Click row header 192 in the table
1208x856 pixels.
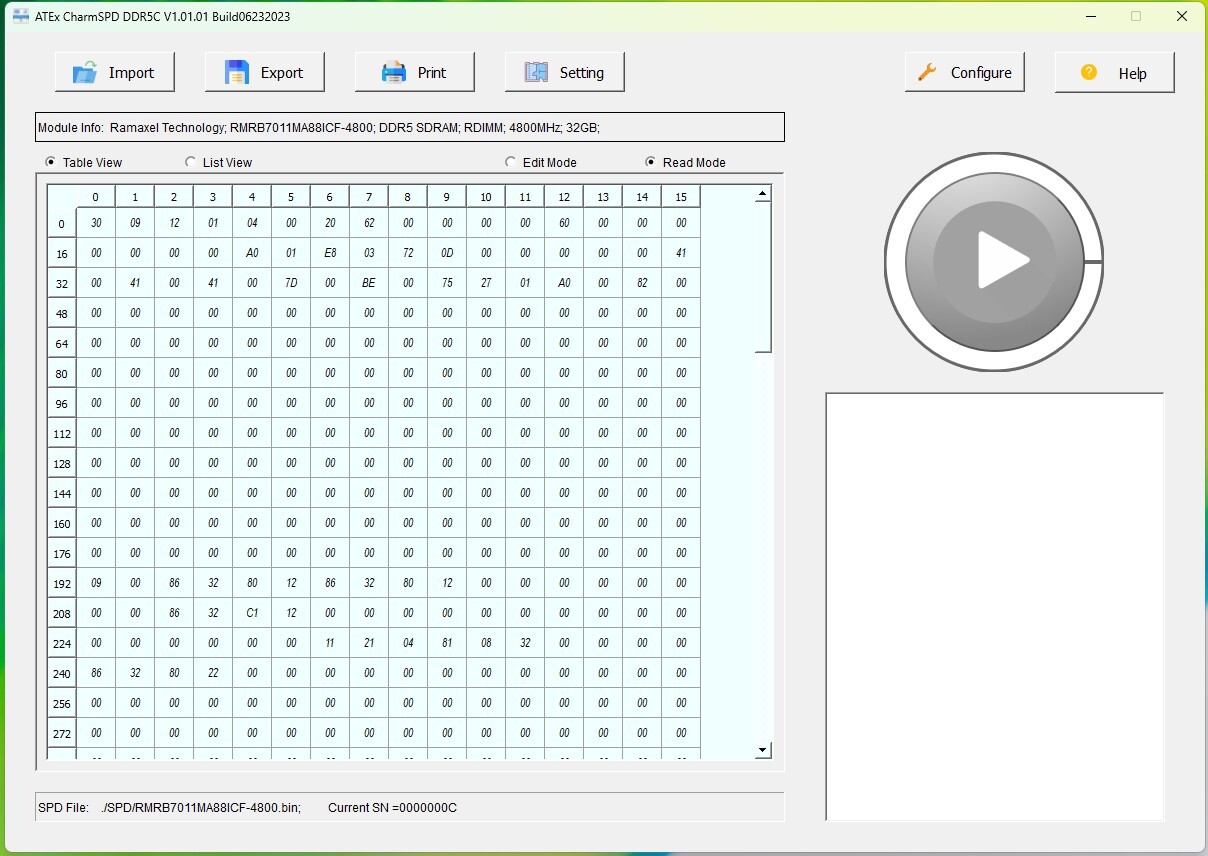(62, 583)
